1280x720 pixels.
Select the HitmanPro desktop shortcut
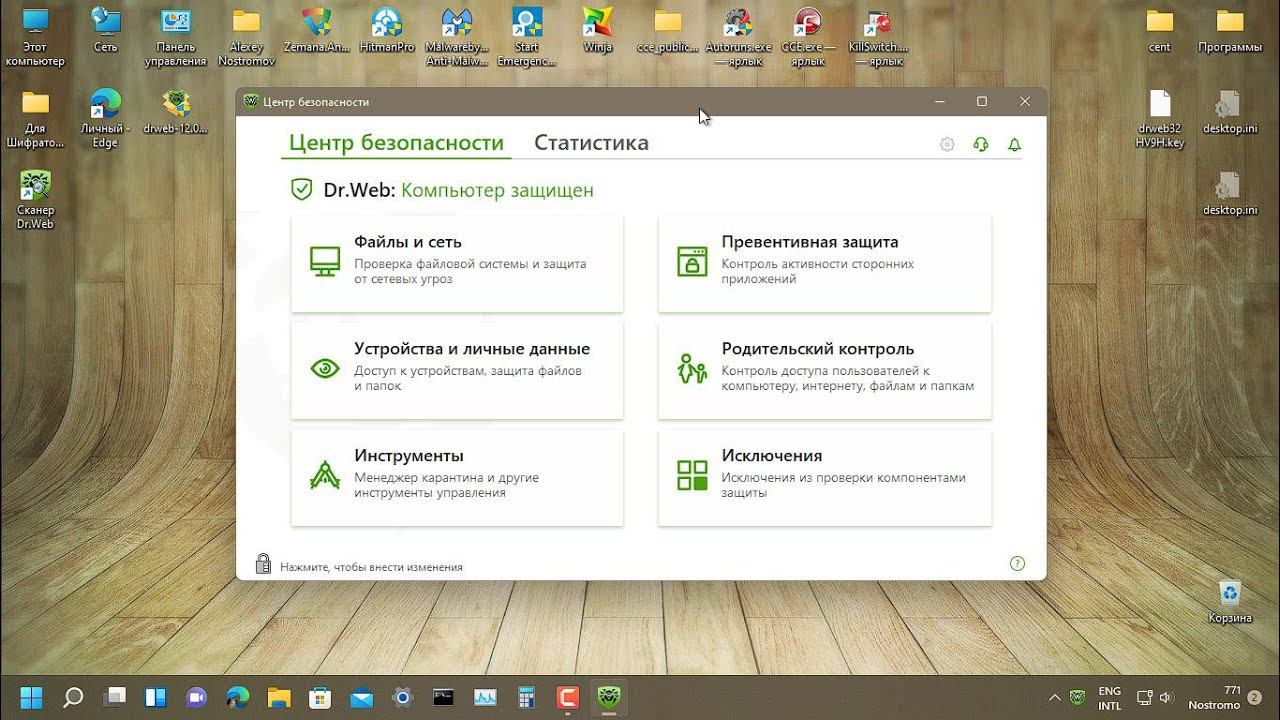click(x=387, y=30)
